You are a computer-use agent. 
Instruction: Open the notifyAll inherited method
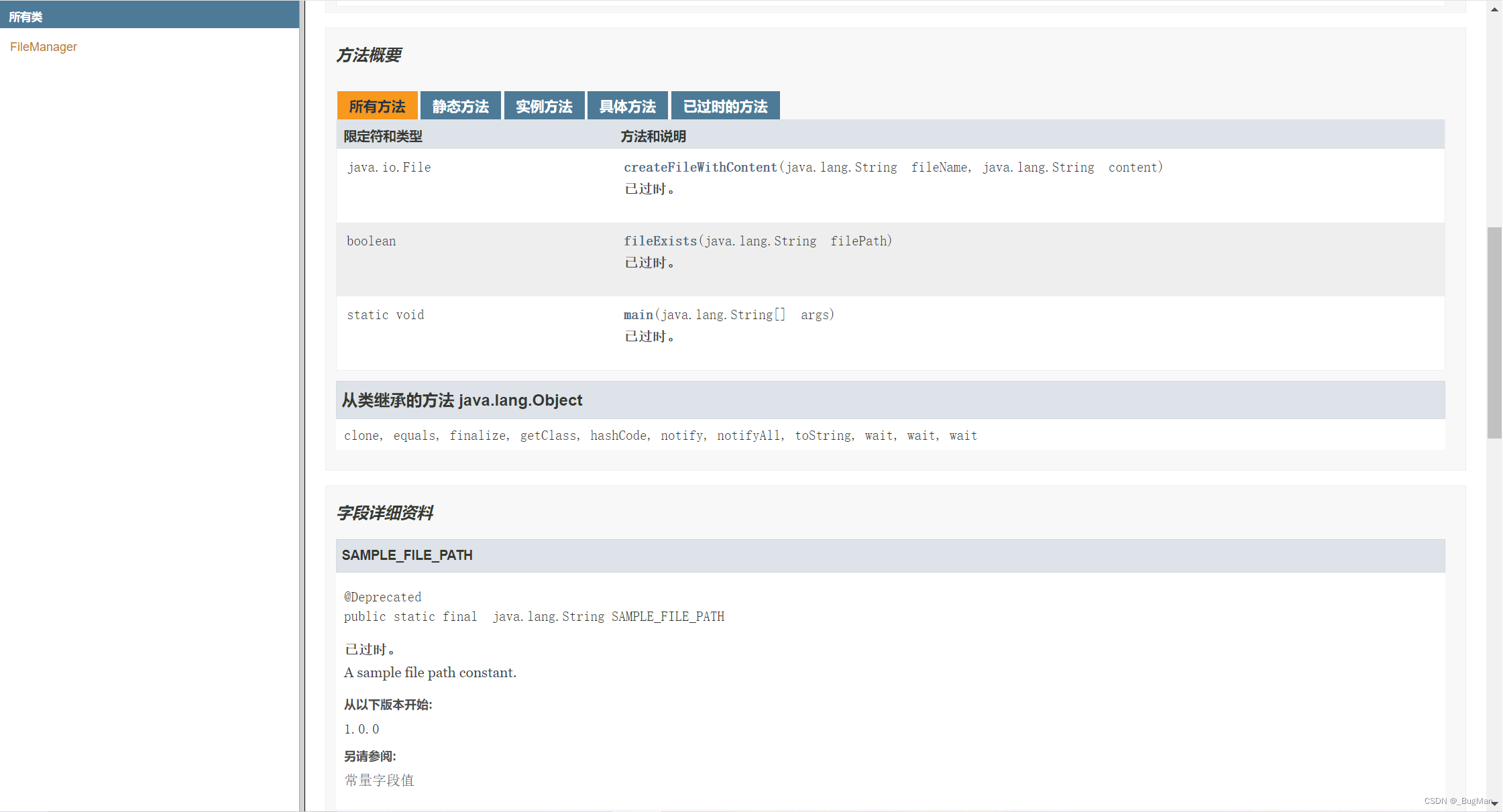pos(748,435)
